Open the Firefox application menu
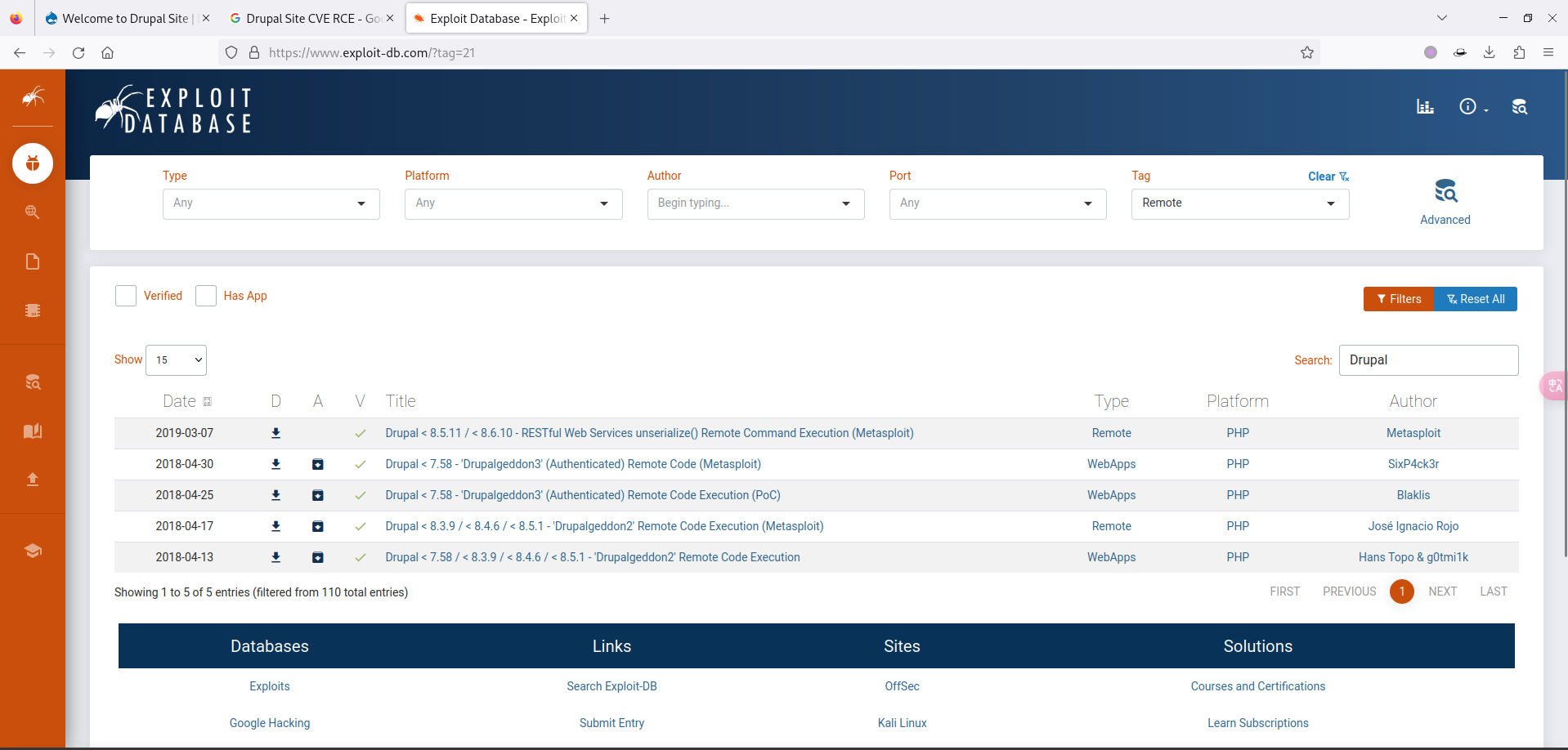The image size is (1568, 750). pyautogui.click(x=1548, y=52)
